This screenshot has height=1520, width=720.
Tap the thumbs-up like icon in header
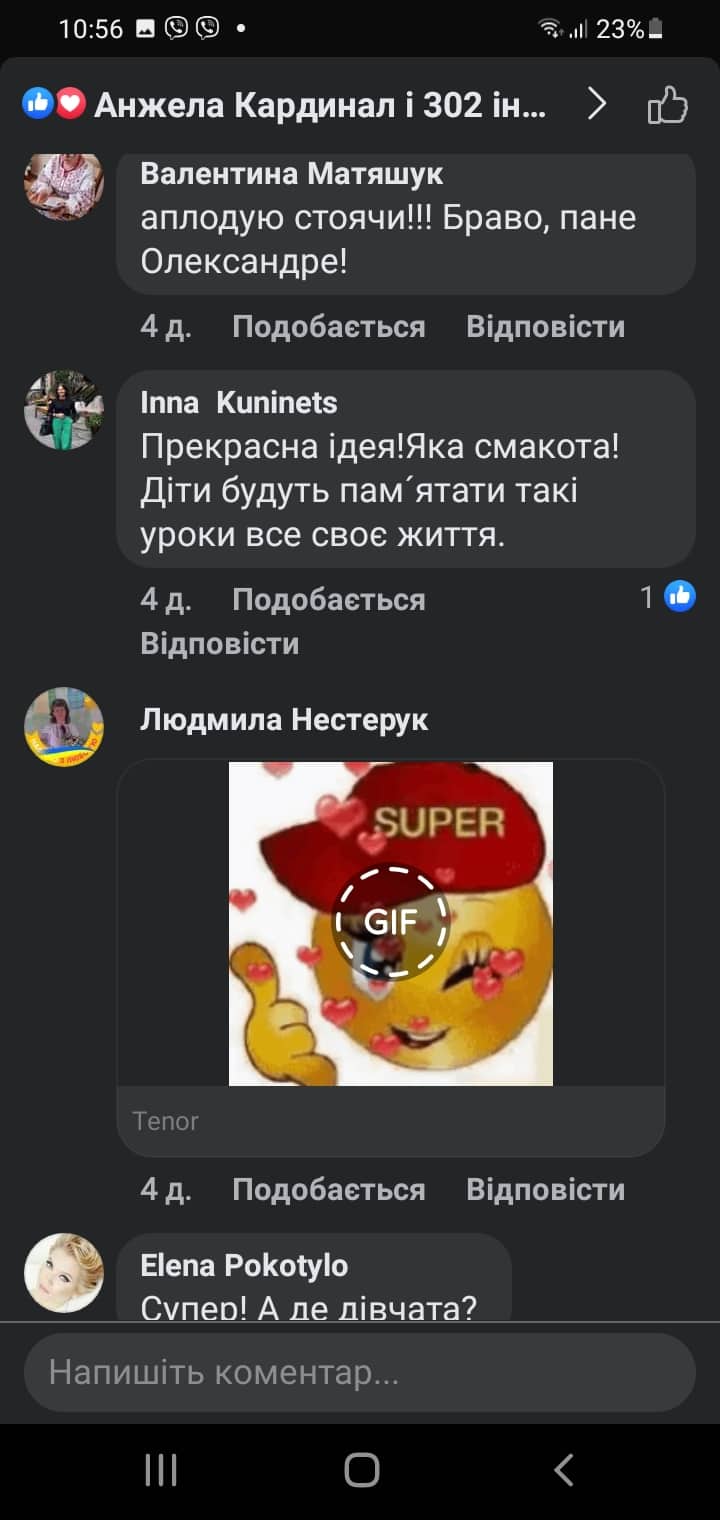pos(667,104)
